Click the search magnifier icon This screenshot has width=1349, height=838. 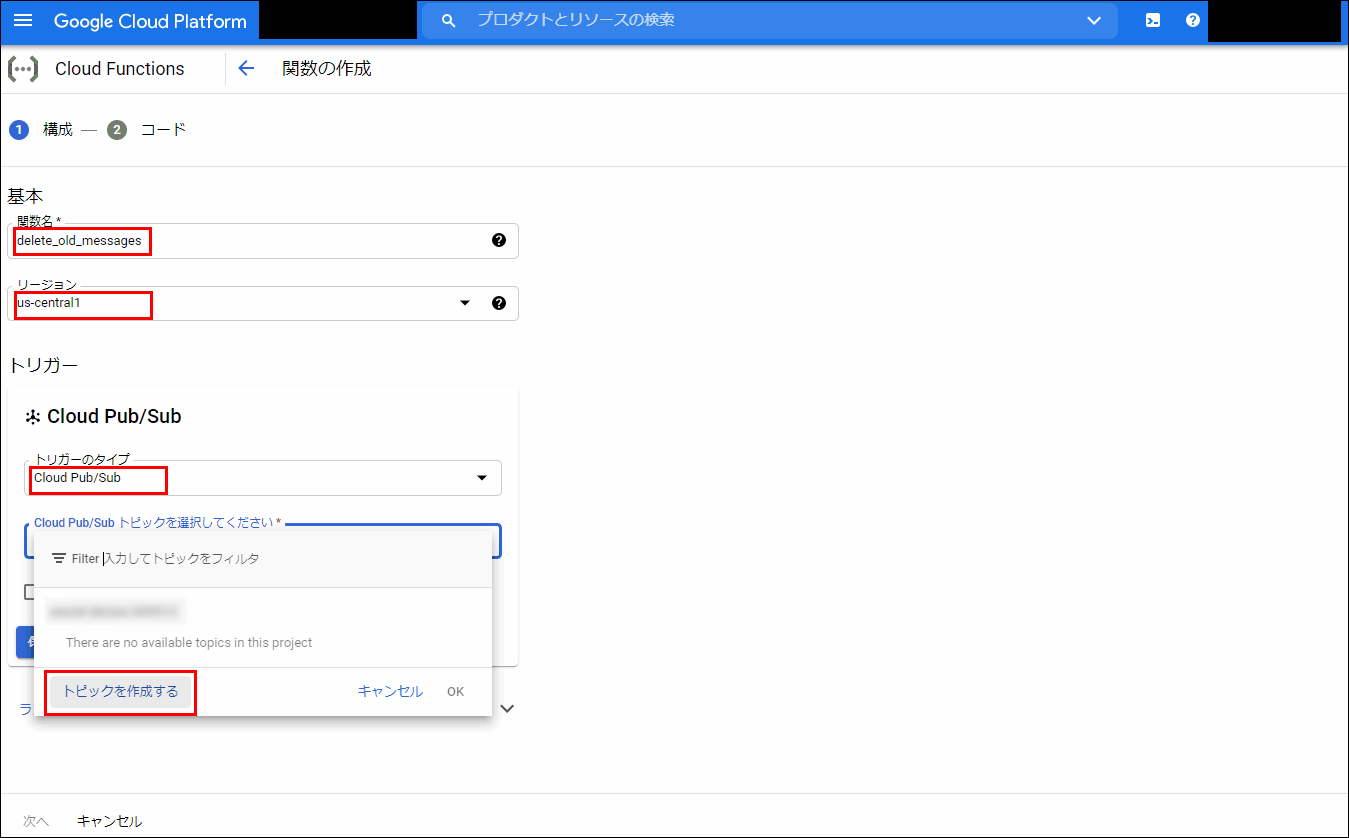coord(449,20)
